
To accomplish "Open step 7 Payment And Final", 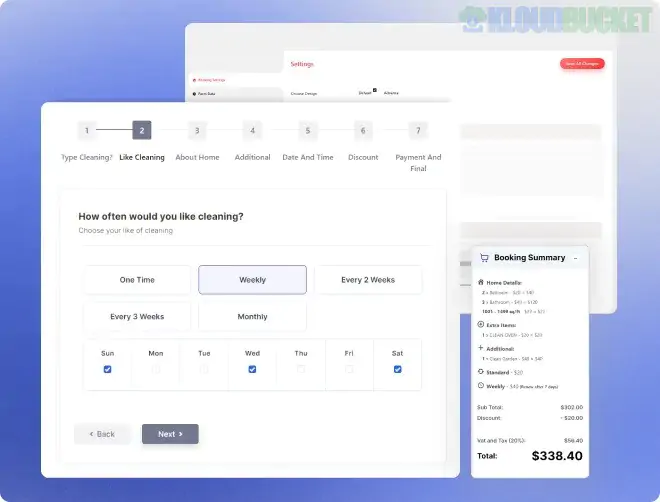I will pos(418,130).
